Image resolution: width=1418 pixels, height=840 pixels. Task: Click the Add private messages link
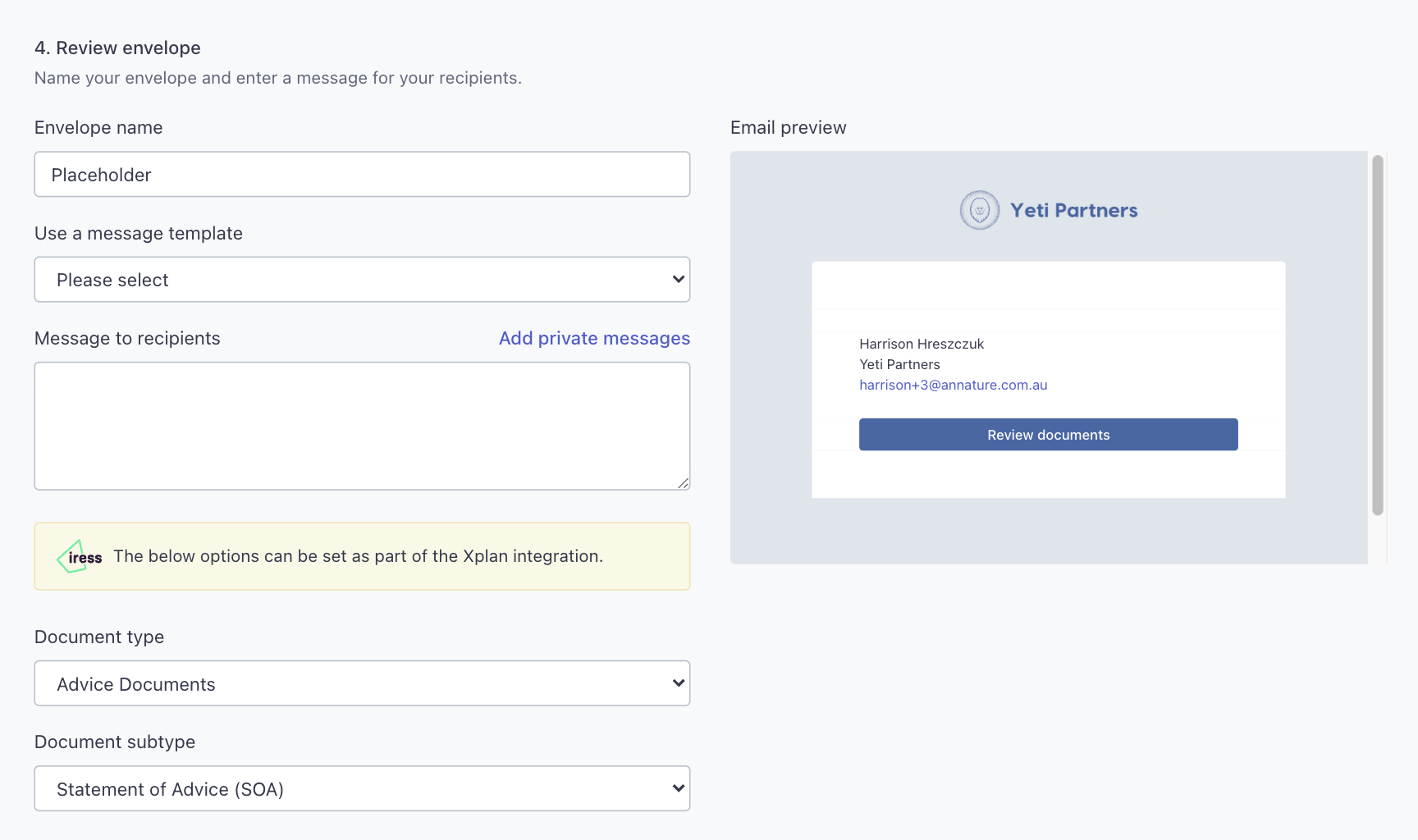click(x=594, y=338)
